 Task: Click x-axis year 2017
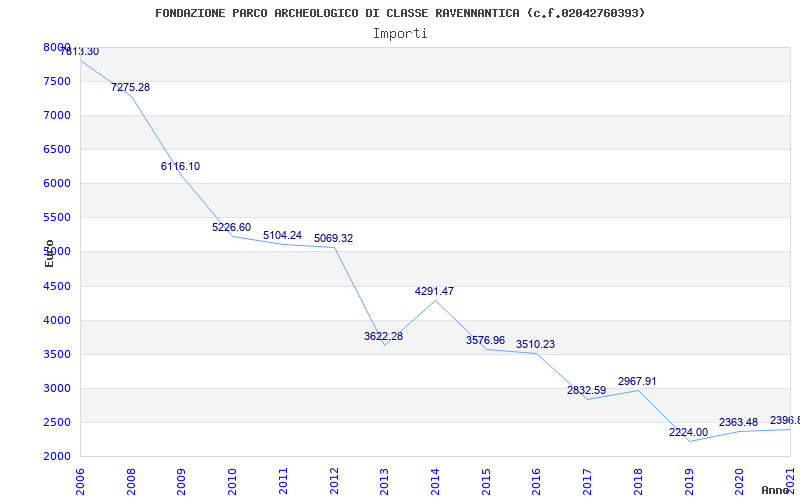587,482
